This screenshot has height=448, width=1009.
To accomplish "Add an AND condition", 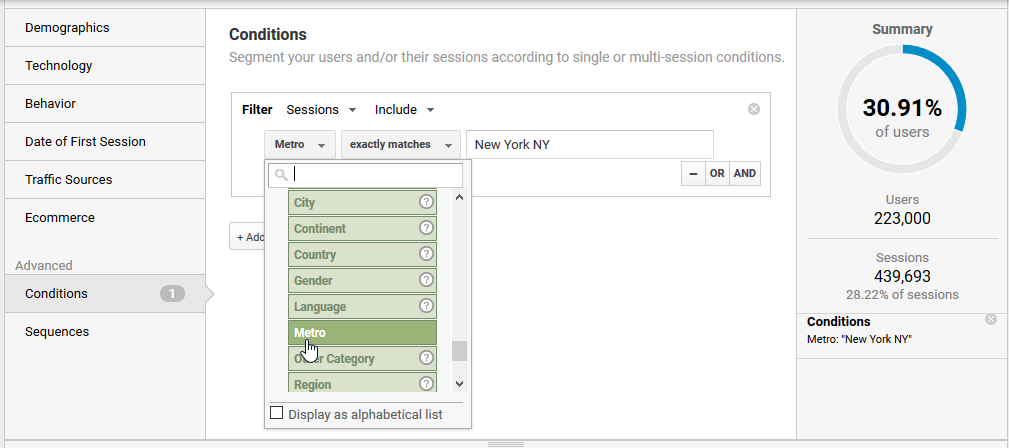I will point(745,173).
